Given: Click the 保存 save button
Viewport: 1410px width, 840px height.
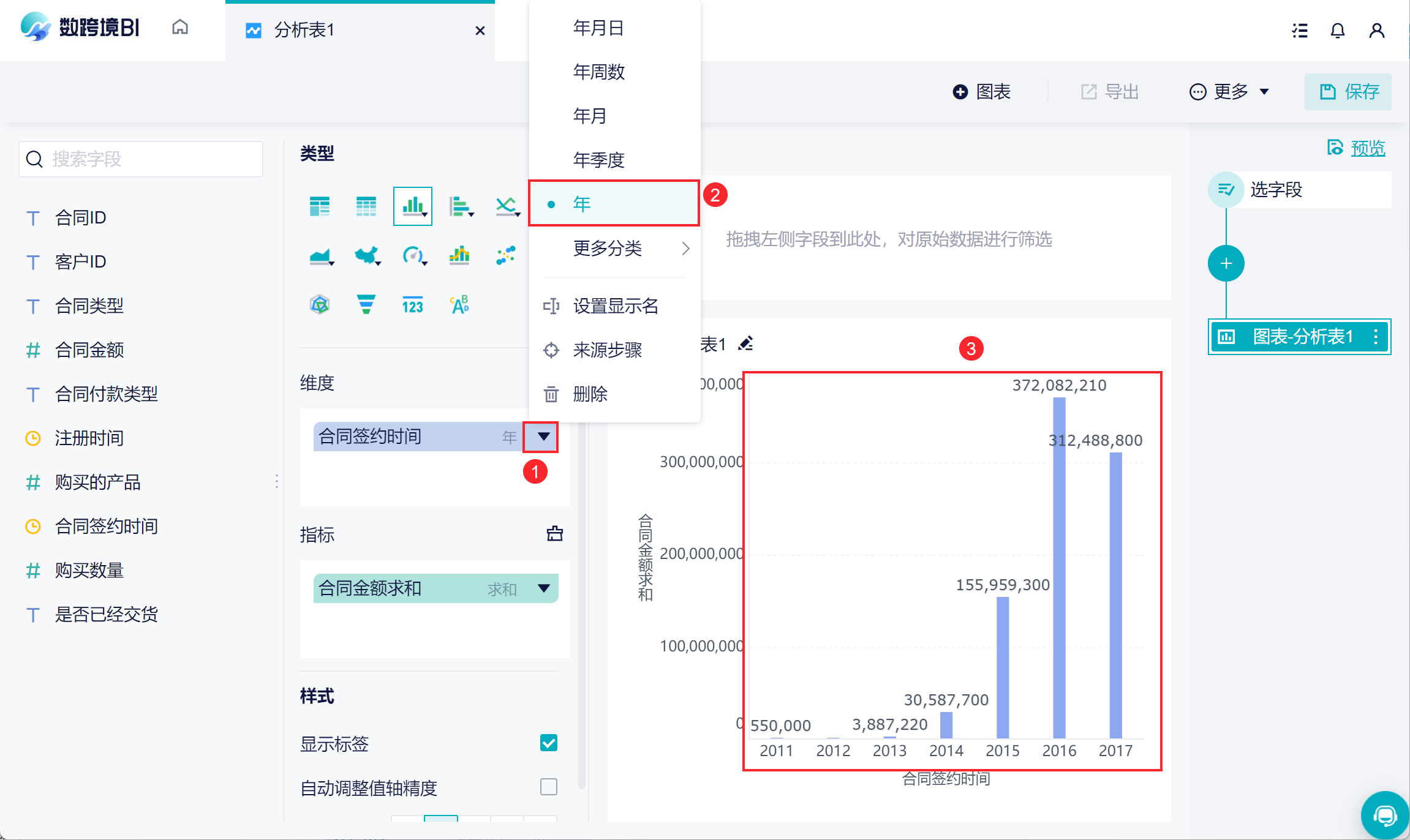Looking at the screenshot, I should (x=1348, y=92).
